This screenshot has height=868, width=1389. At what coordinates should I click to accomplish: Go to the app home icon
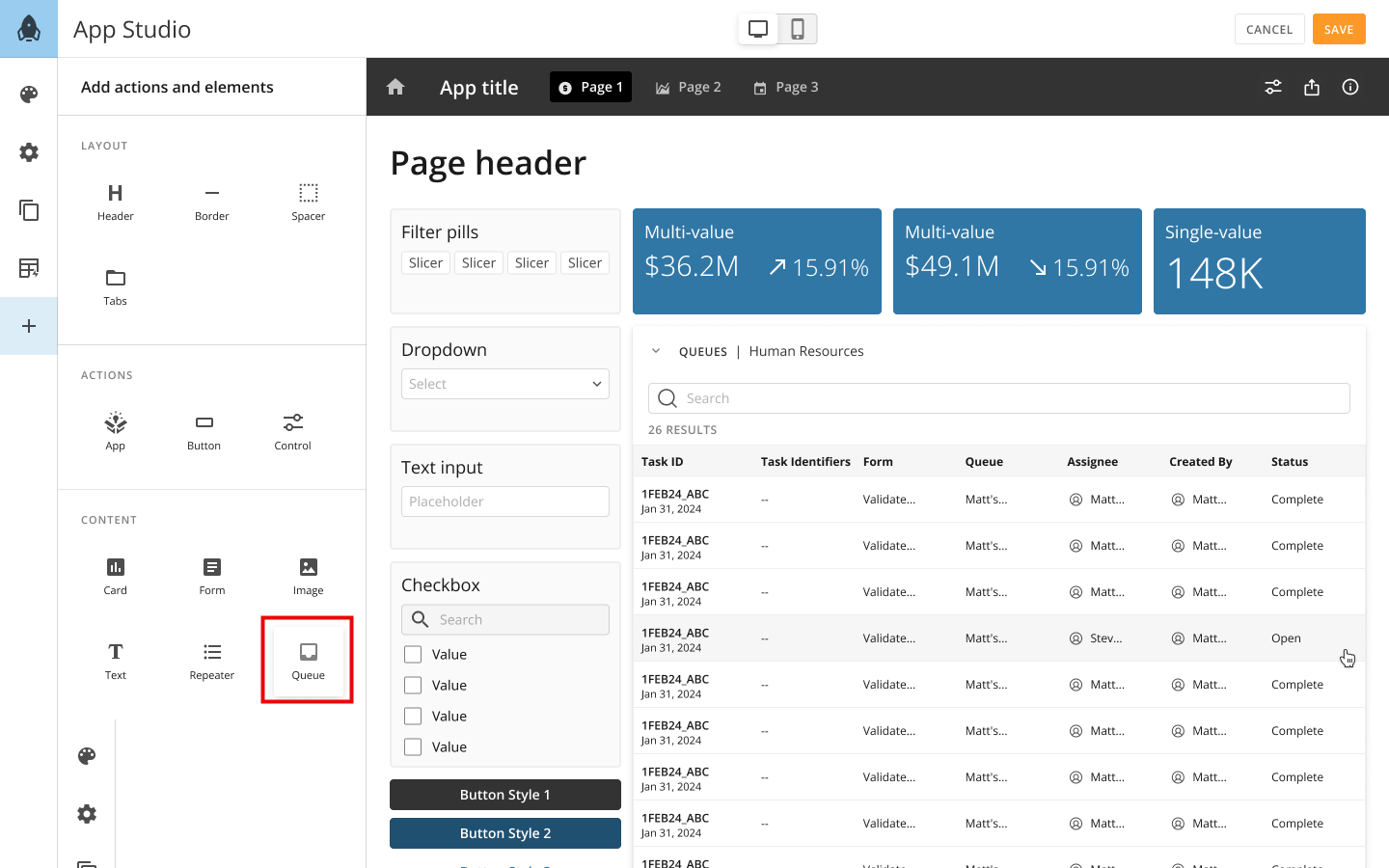395,87
